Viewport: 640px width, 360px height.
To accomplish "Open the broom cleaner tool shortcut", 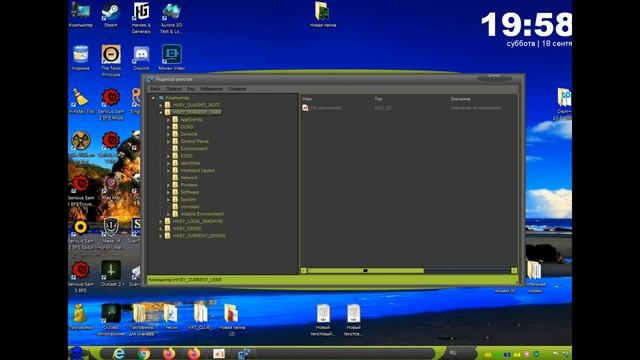I will 81,101.
